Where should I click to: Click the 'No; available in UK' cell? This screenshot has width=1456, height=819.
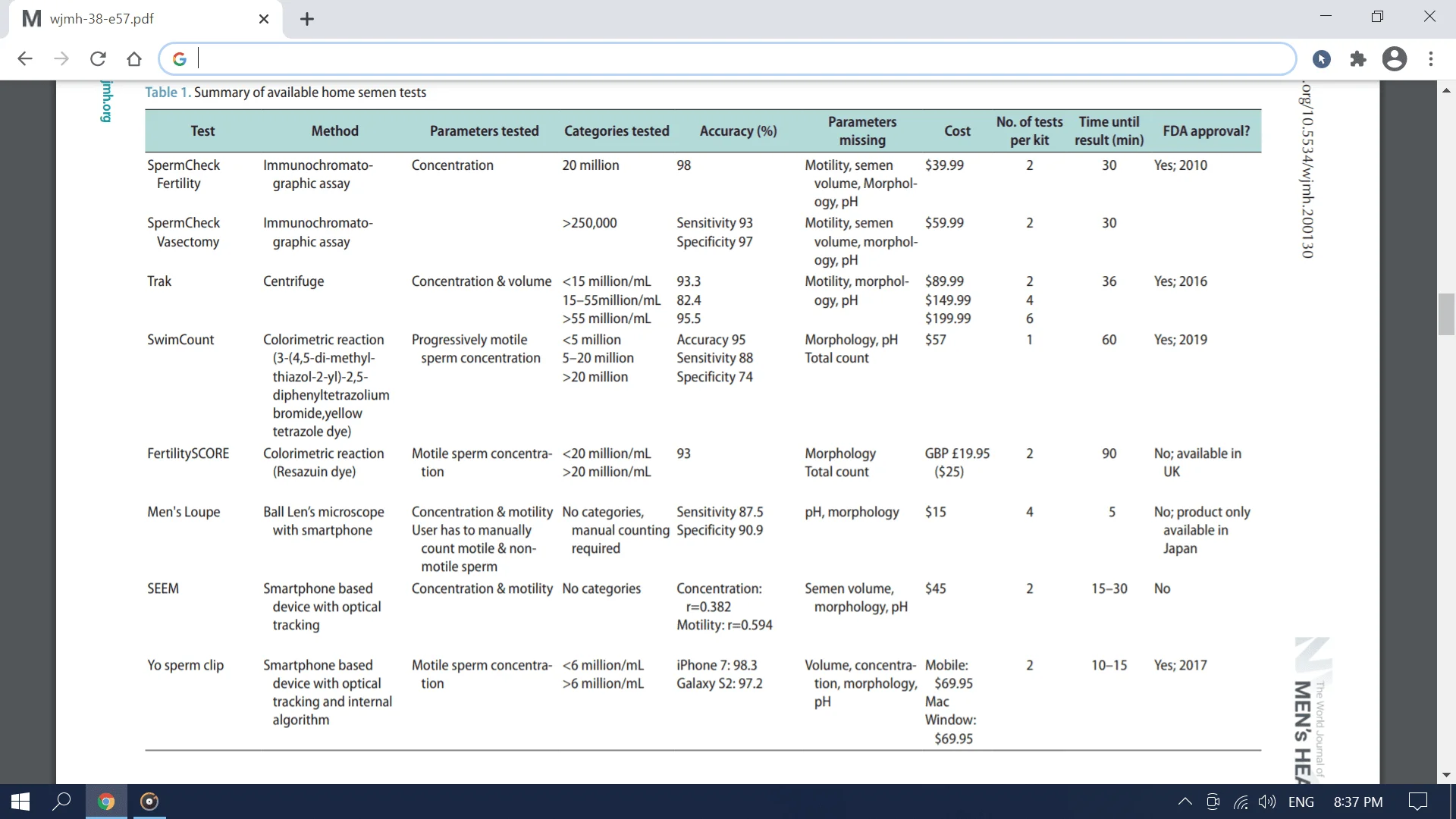[1198, 463]
